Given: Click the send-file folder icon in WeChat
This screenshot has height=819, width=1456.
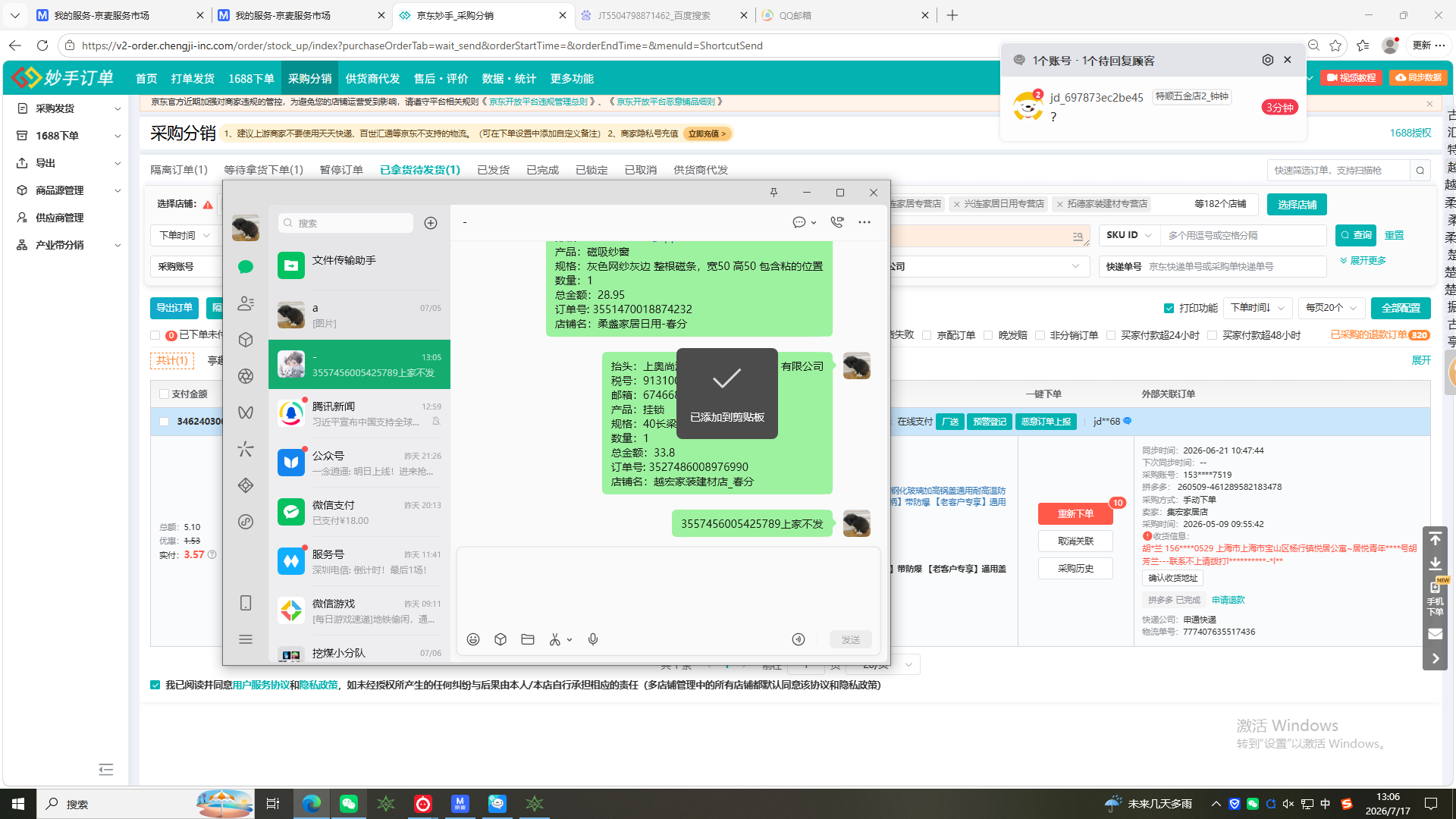Looking at the screenshot, I should (x=528, y=639).
